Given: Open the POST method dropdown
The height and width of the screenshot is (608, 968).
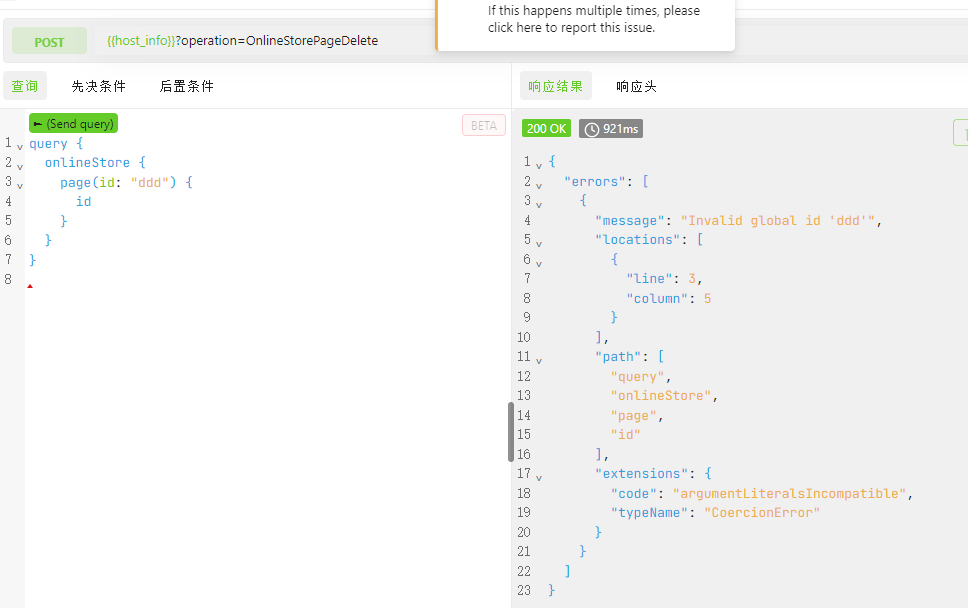Looking at the screenshot, I should coord(49,42).
